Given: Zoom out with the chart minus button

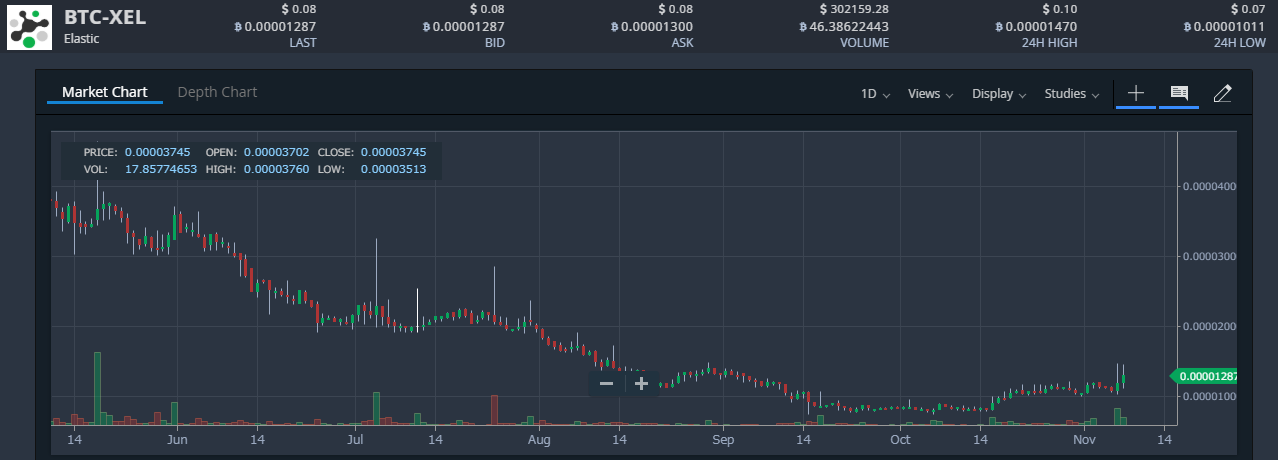Looking at the screenshot, I should tap(606, 383).
